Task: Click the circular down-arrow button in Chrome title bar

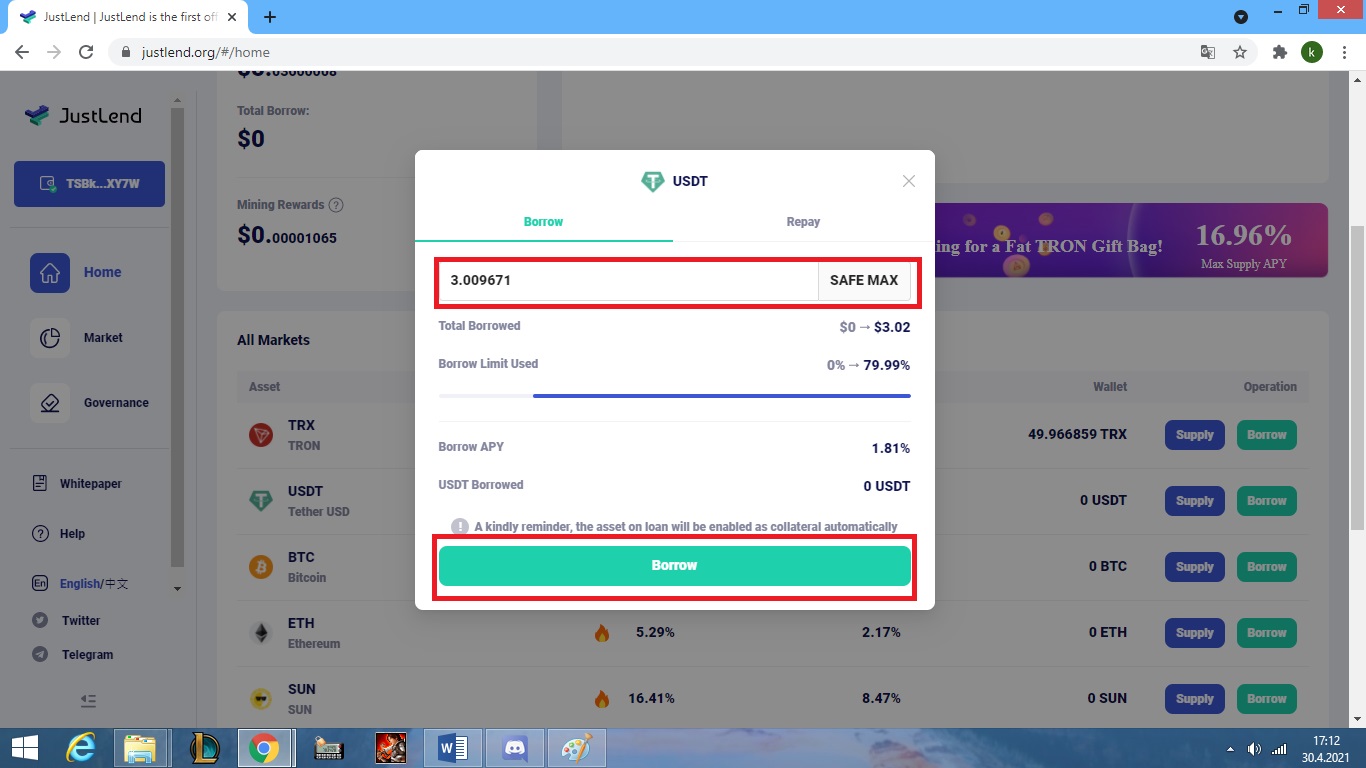Action: 1241,17
